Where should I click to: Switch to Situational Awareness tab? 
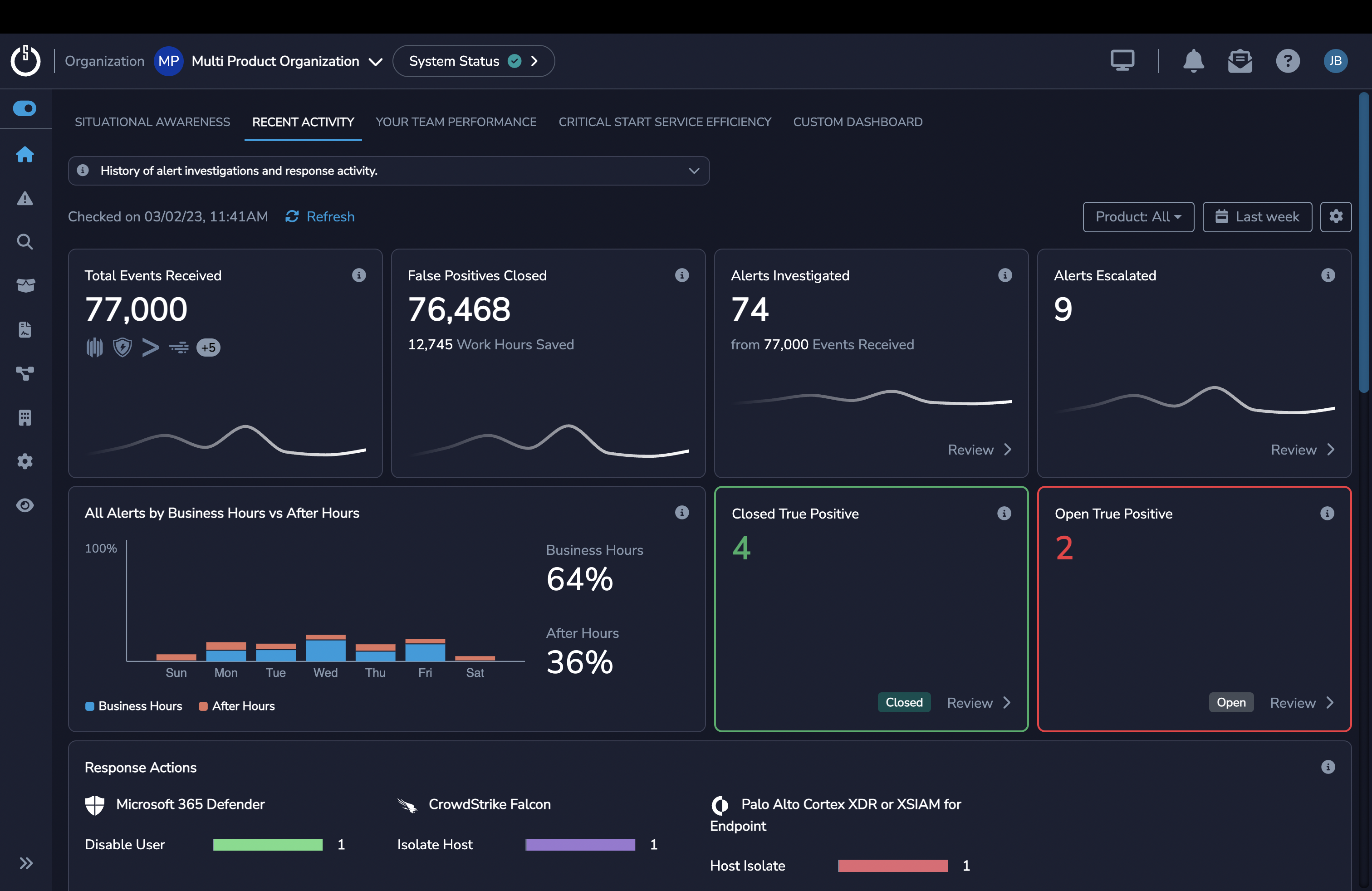(x=152, y=122)
